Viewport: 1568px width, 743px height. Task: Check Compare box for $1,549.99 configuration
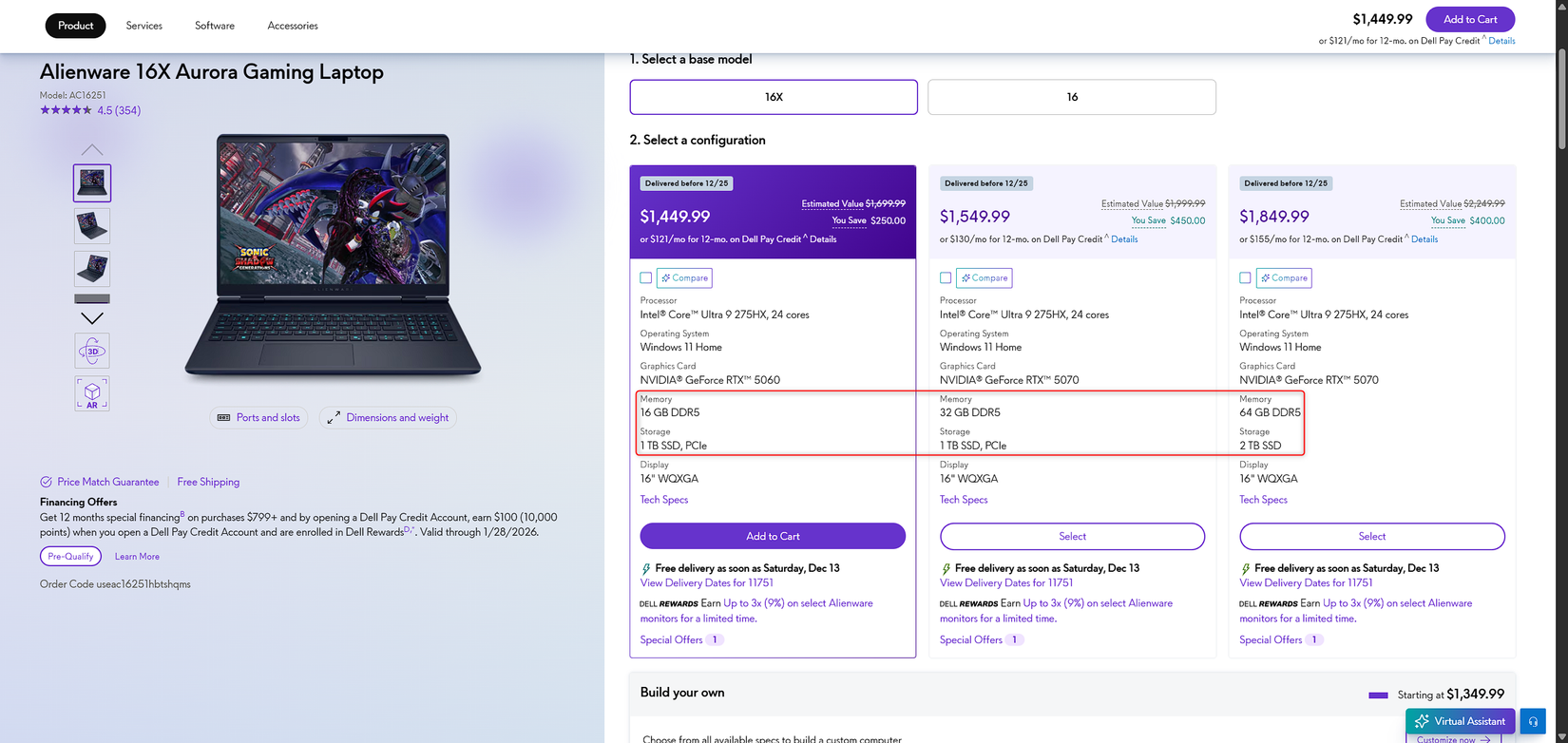coord(946,277)
